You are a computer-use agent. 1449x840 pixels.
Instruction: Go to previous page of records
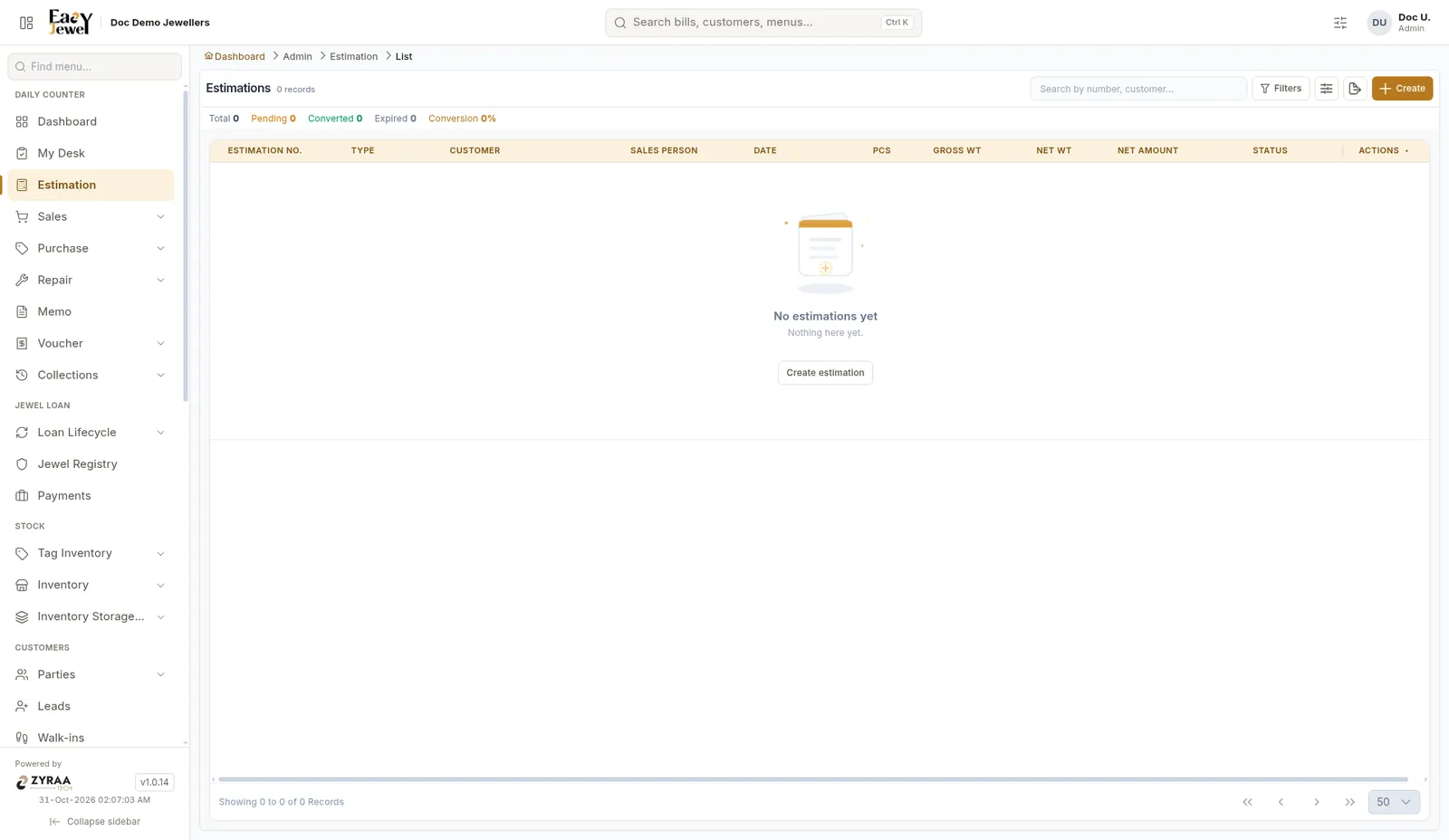(x=1281, y=802)
